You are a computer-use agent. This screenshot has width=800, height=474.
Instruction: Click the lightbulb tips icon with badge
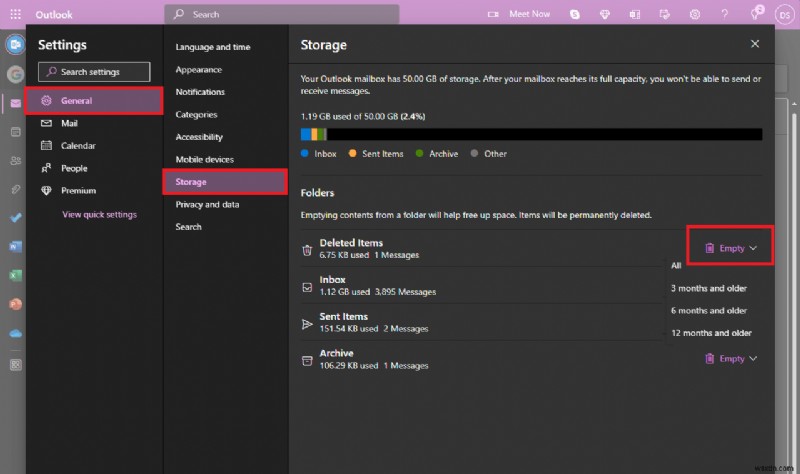pyautogui.click(x=755, y=14)
